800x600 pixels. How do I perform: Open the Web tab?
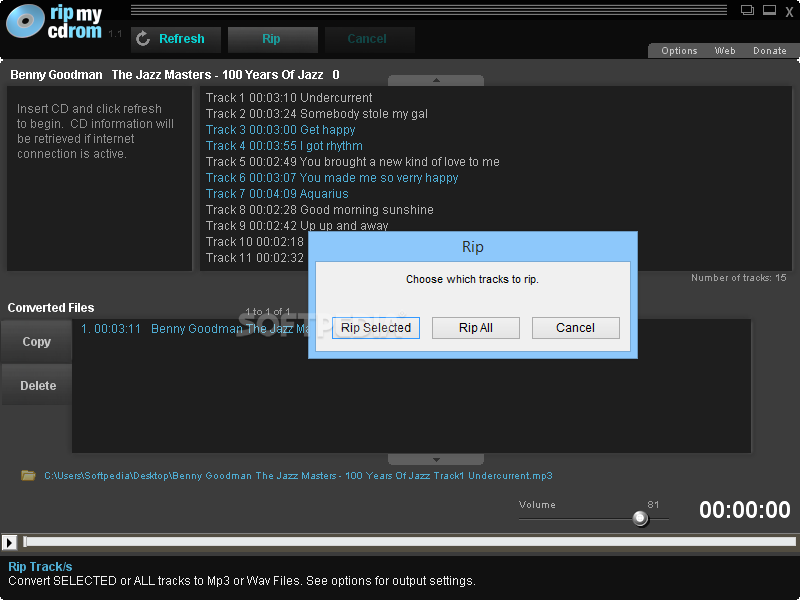click(x=725, y=51)
